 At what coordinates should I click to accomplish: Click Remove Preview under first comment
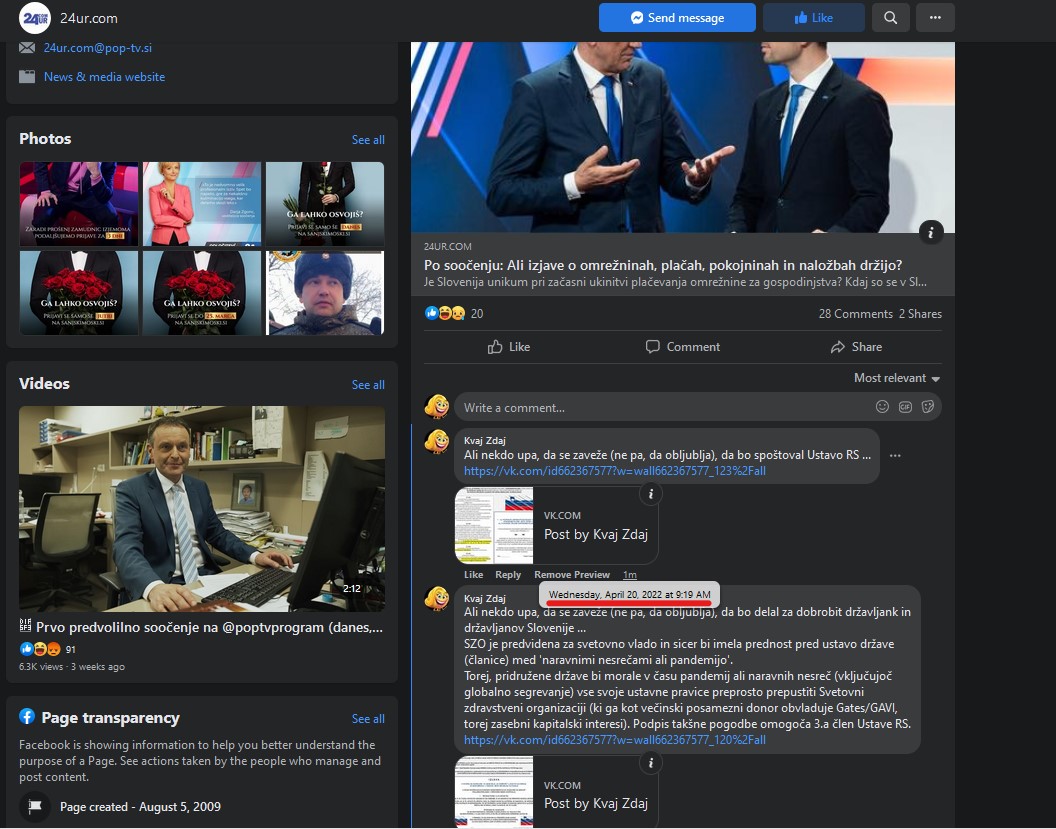point(571,575)
